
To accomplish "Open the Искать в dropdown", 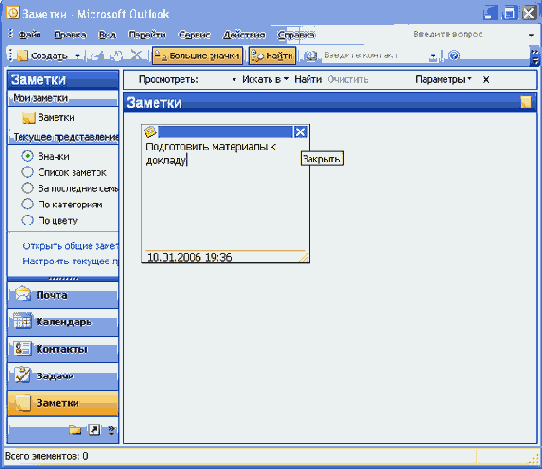I will [265, 79].
